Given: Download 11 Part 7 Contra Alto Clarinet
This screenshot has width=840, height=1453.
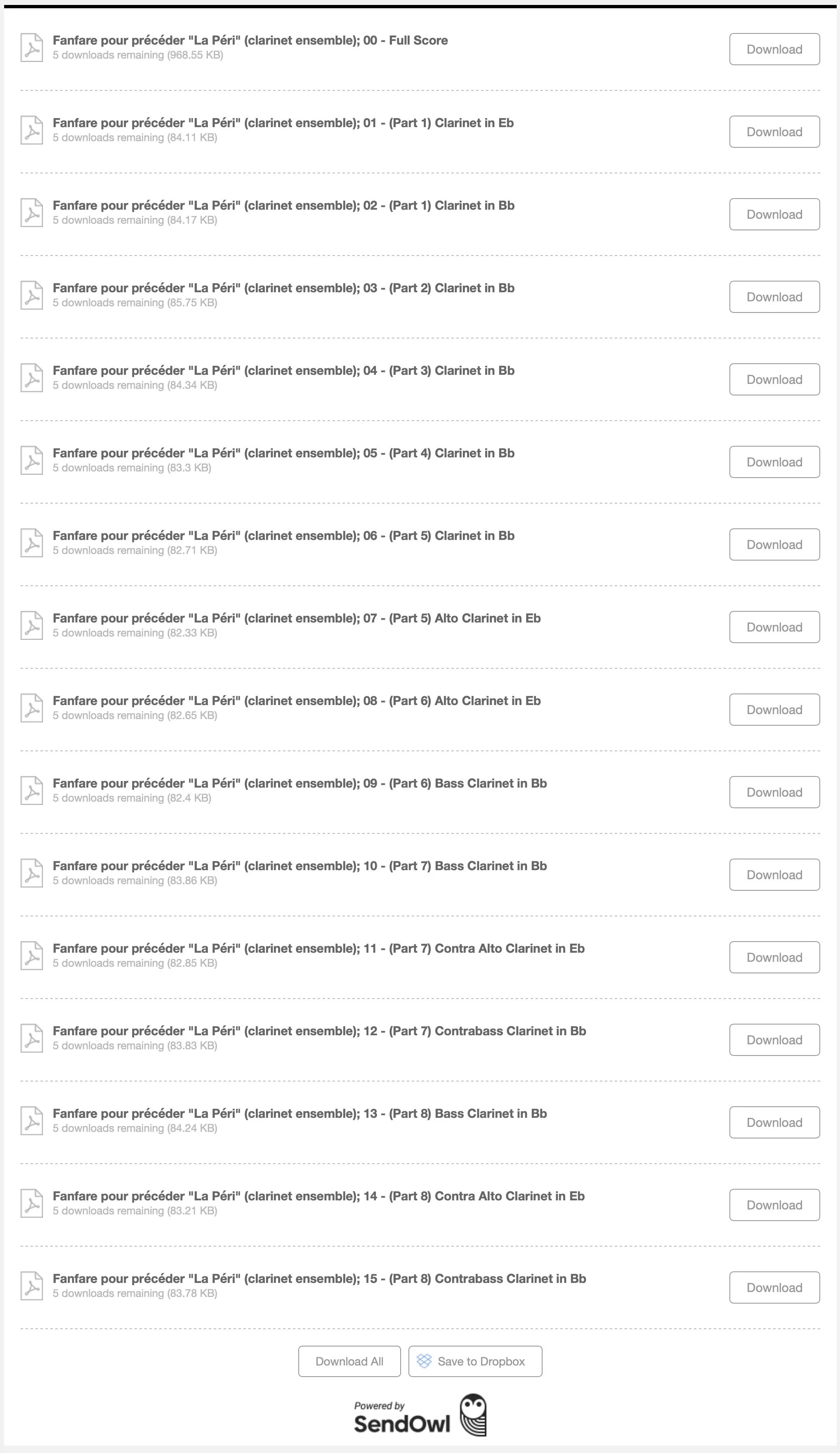Looking at the screenshot, I should point(774,957).
